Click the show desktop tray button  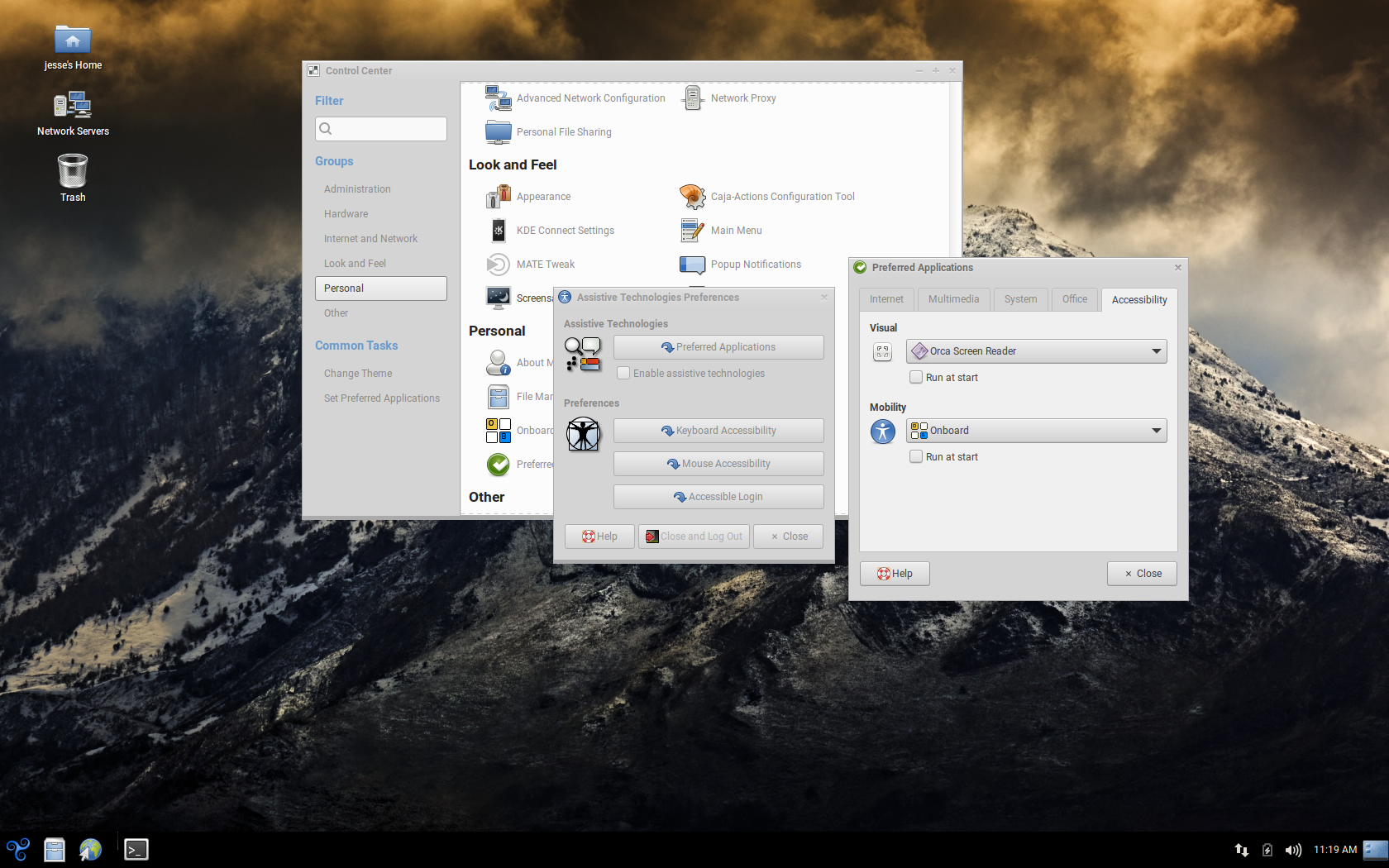pyautogui.click(x=1375, y=850)
